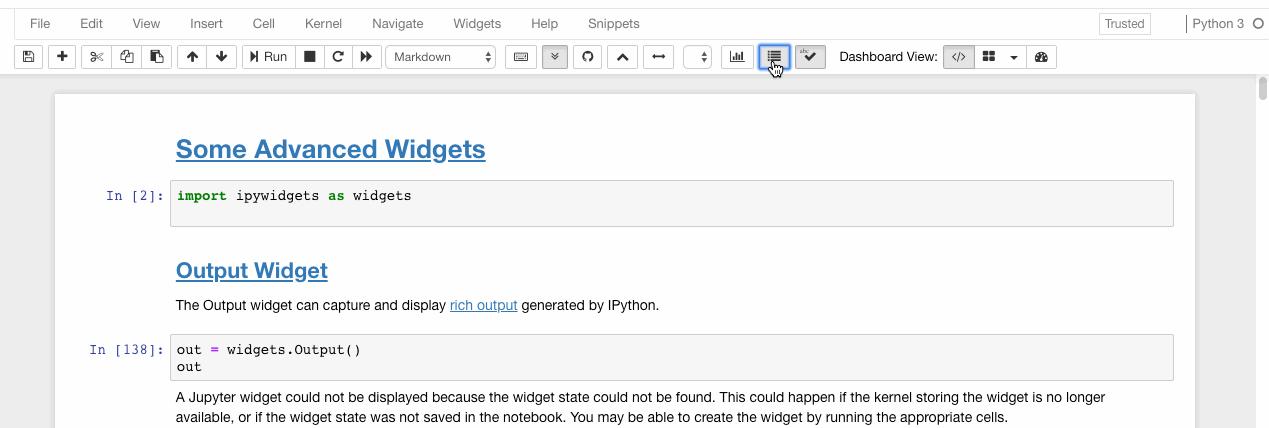Open the Kernel menu
1269x428 pixels.
coord(323,23)
